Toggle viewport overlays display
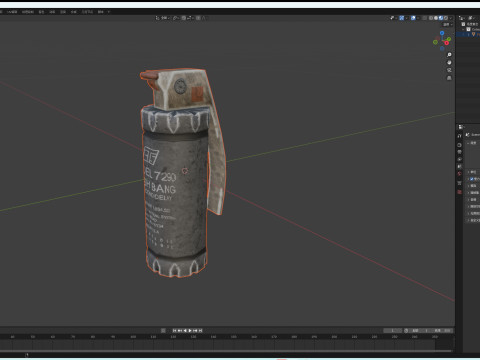Image resolution: width=480 pixels, height=360 pixels. pos(413,18)
